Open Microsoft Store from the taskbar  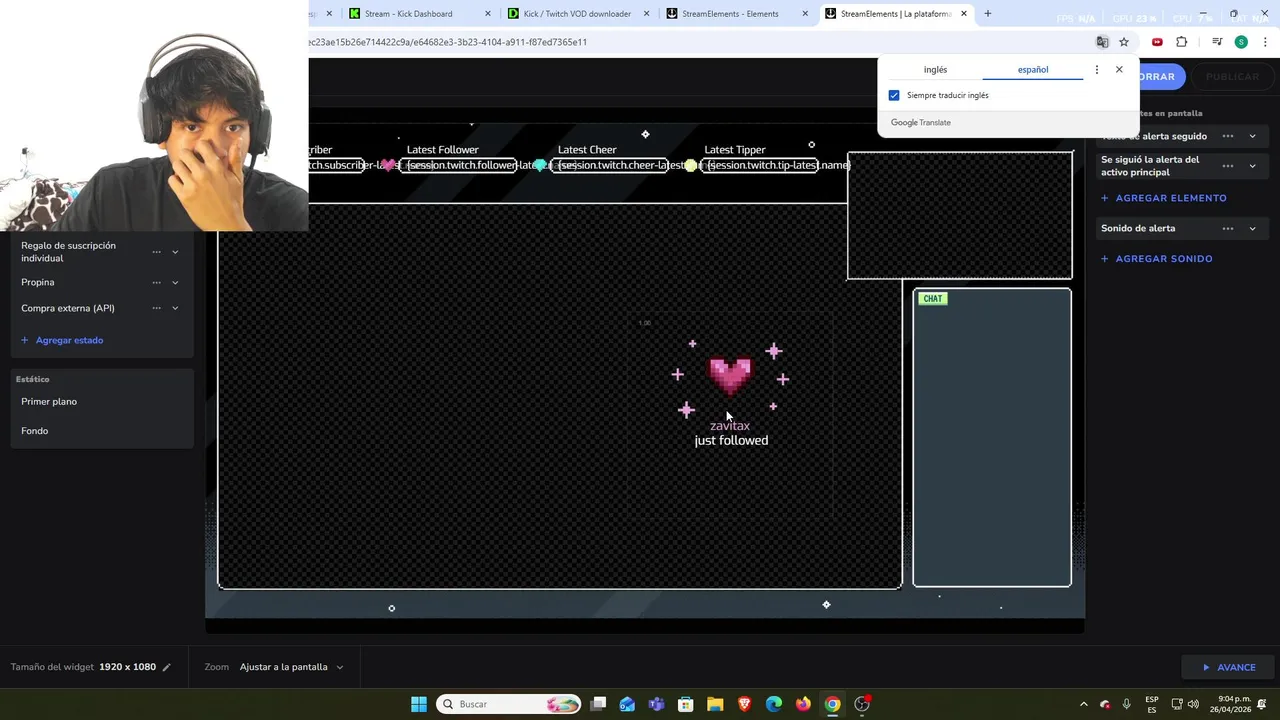coord(686,704)
